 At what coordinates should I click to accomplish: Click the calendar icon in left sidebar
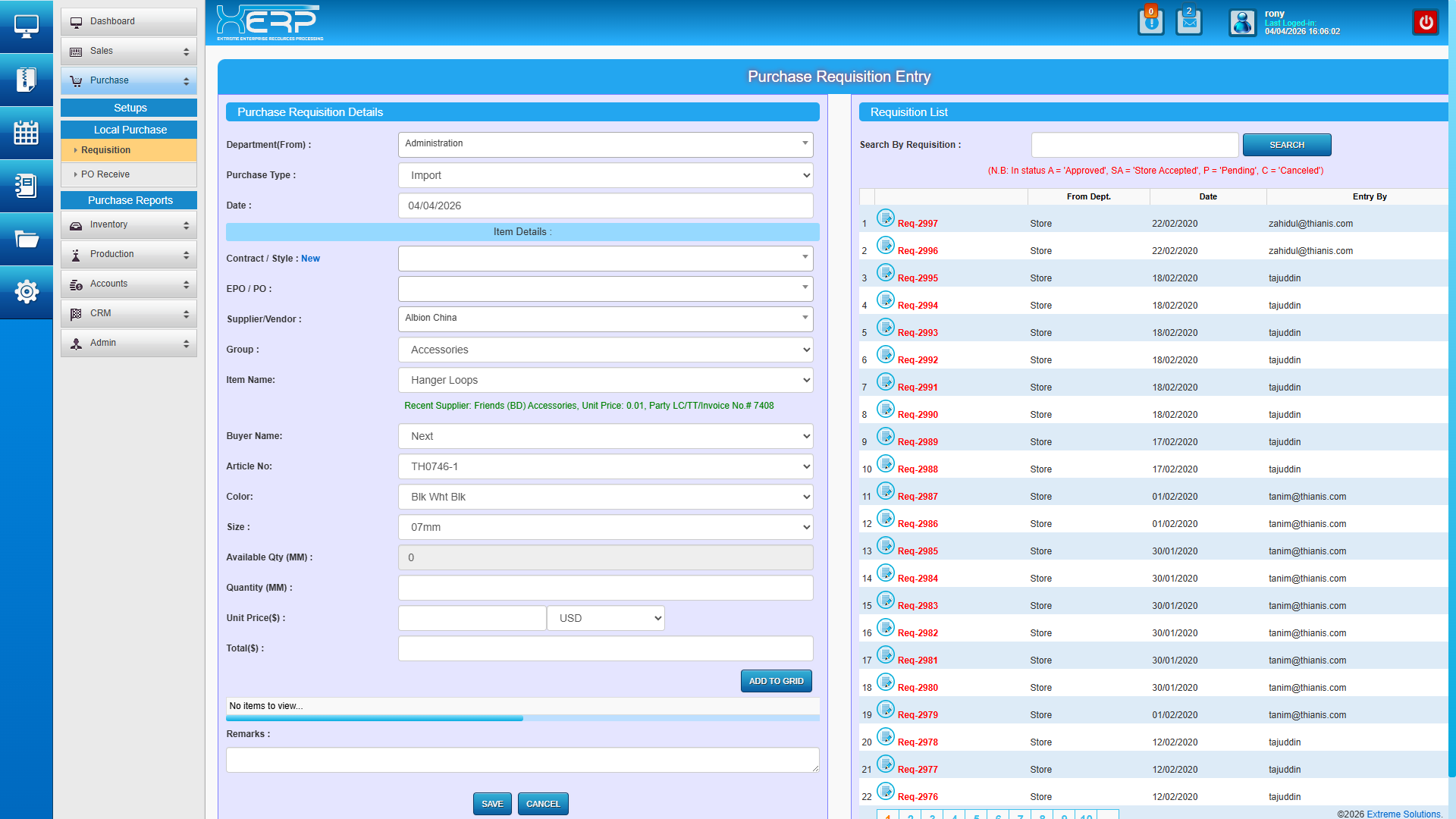click(27, 133)
